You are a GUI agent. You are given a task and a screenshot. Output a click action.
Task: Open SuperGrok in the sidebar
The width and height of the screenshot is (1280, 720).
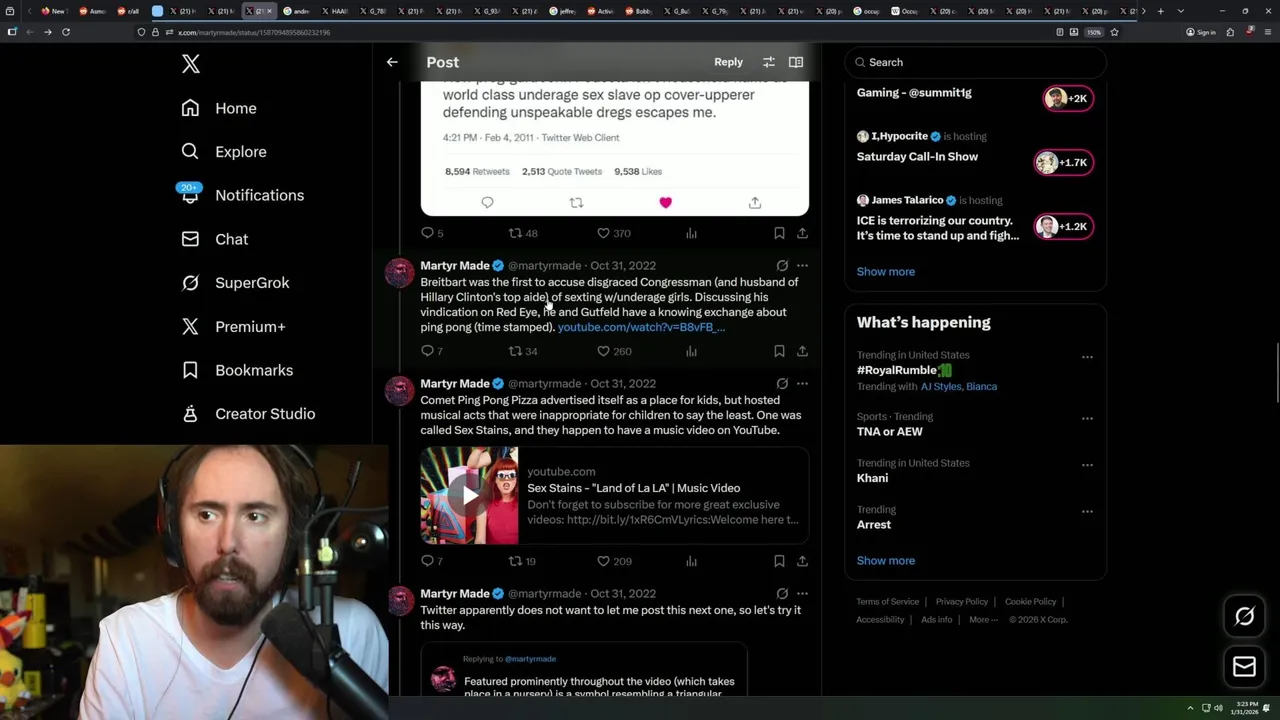pyautogui.click(x=235, y=283)
